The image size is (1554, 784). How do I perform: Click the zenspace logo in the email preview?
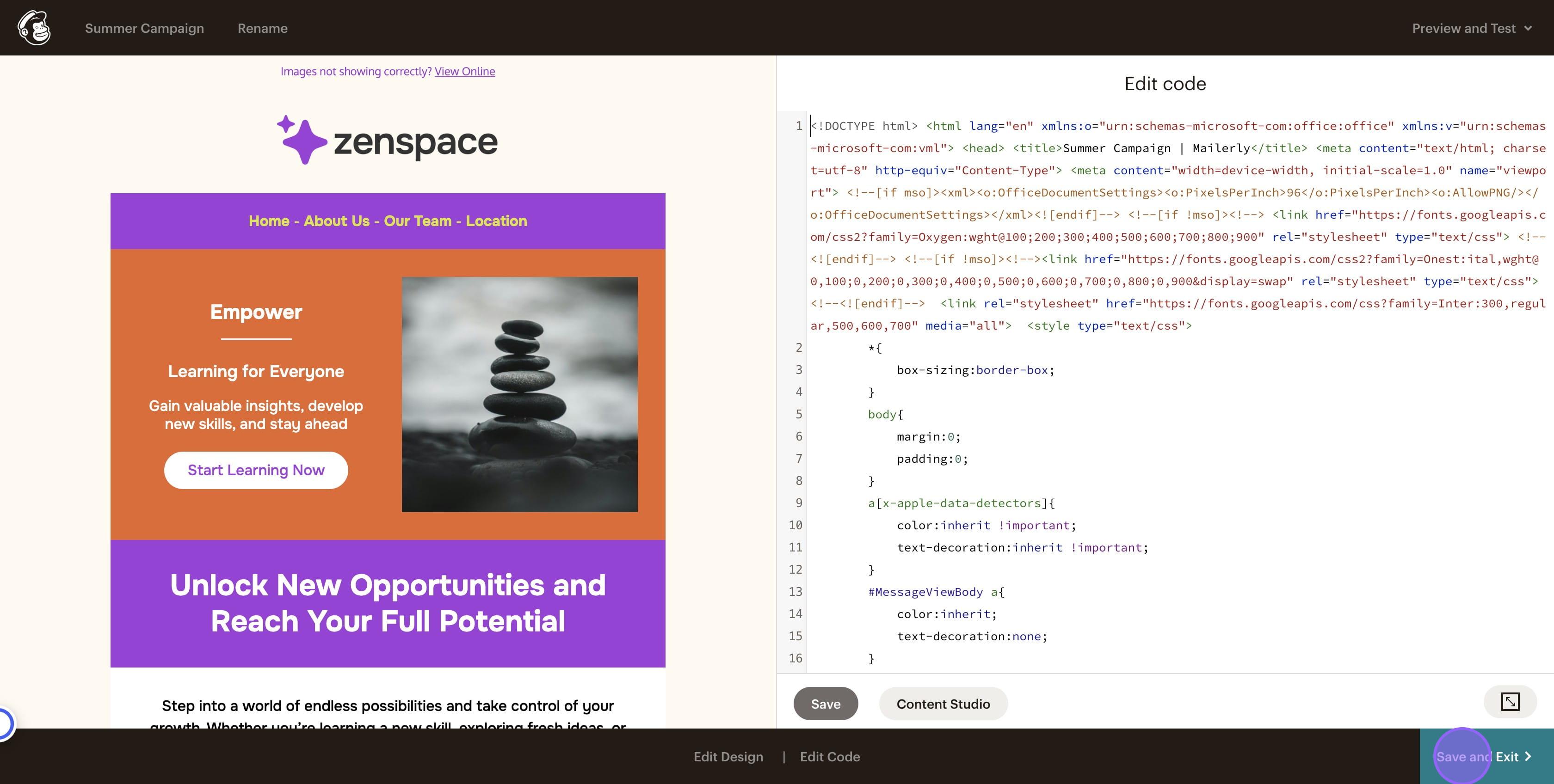pyautogui.click(x=387, y=140)
